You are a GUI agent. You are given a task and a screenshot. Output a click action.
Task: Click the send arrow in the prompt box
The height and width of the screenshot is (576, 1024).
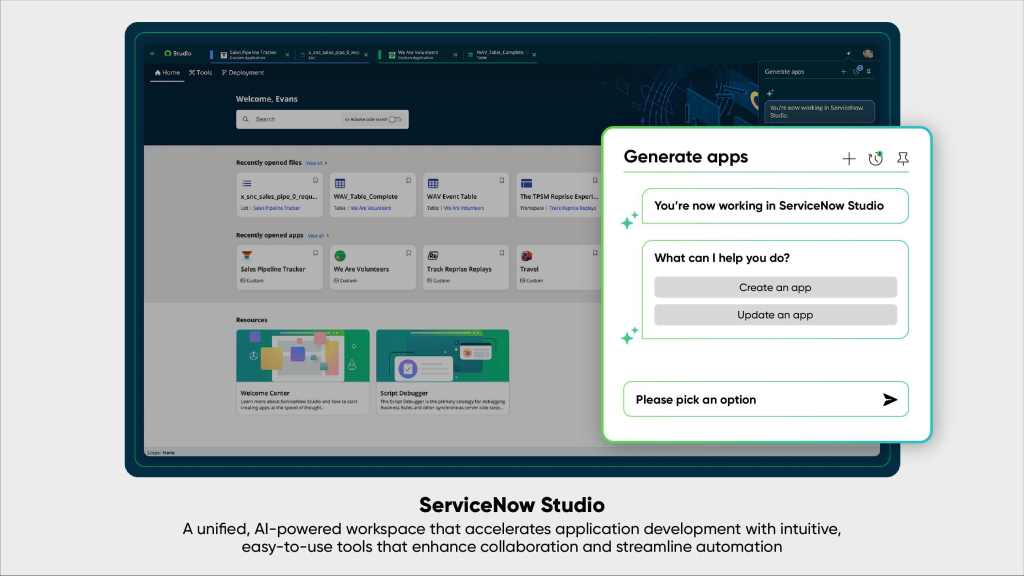[890, 400]
